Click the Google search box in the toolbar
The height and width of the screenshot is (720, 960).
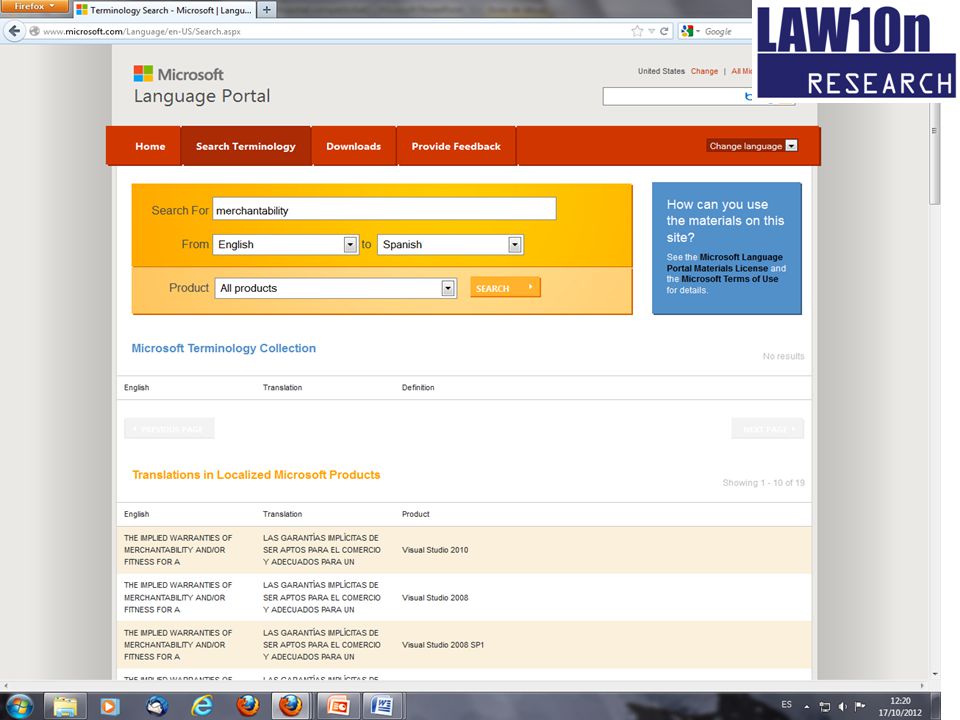(726, 31)
